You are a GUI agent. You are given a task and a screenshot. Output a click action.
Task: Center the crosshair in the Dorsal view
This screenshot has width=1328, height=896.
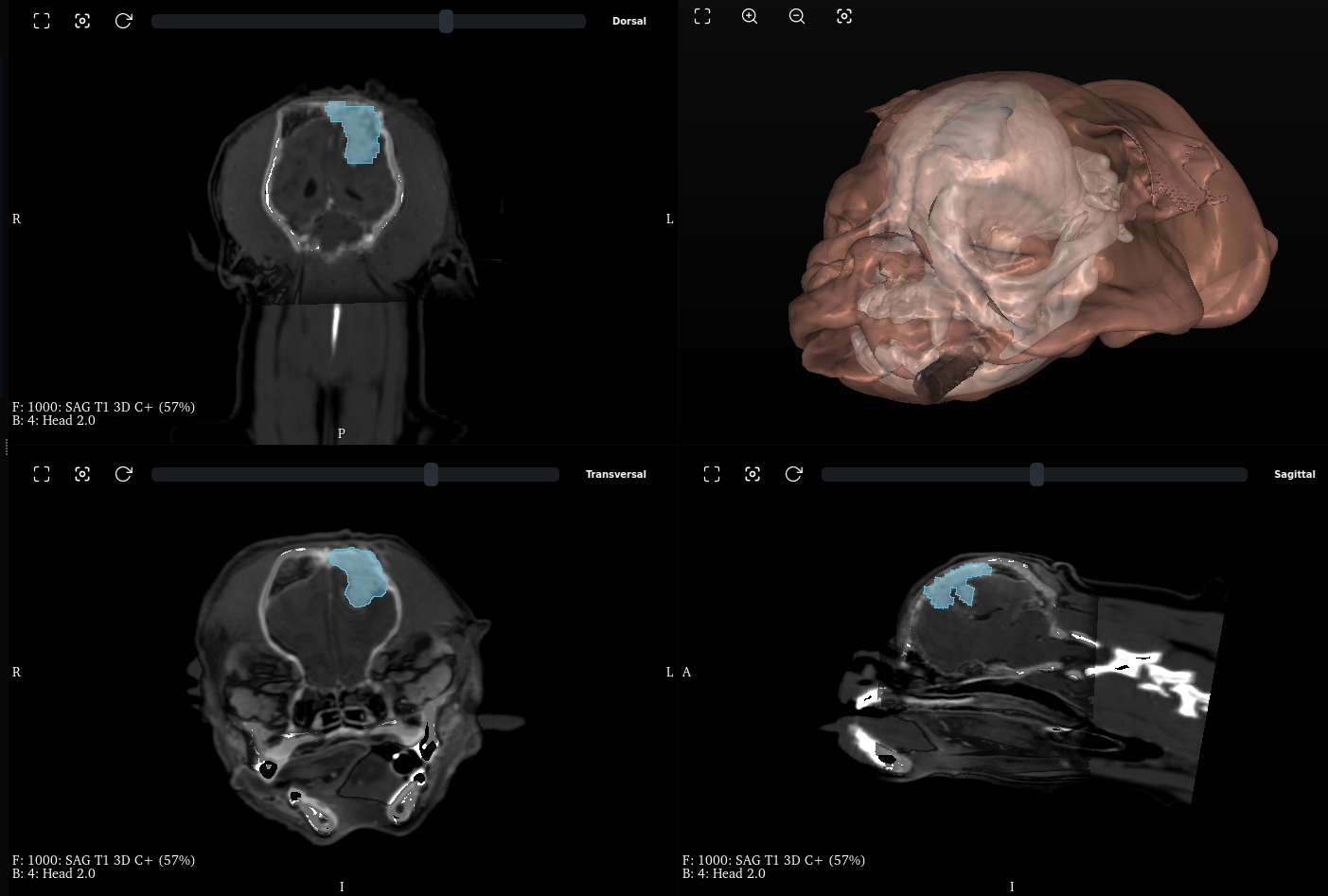(x=82, y=20)
